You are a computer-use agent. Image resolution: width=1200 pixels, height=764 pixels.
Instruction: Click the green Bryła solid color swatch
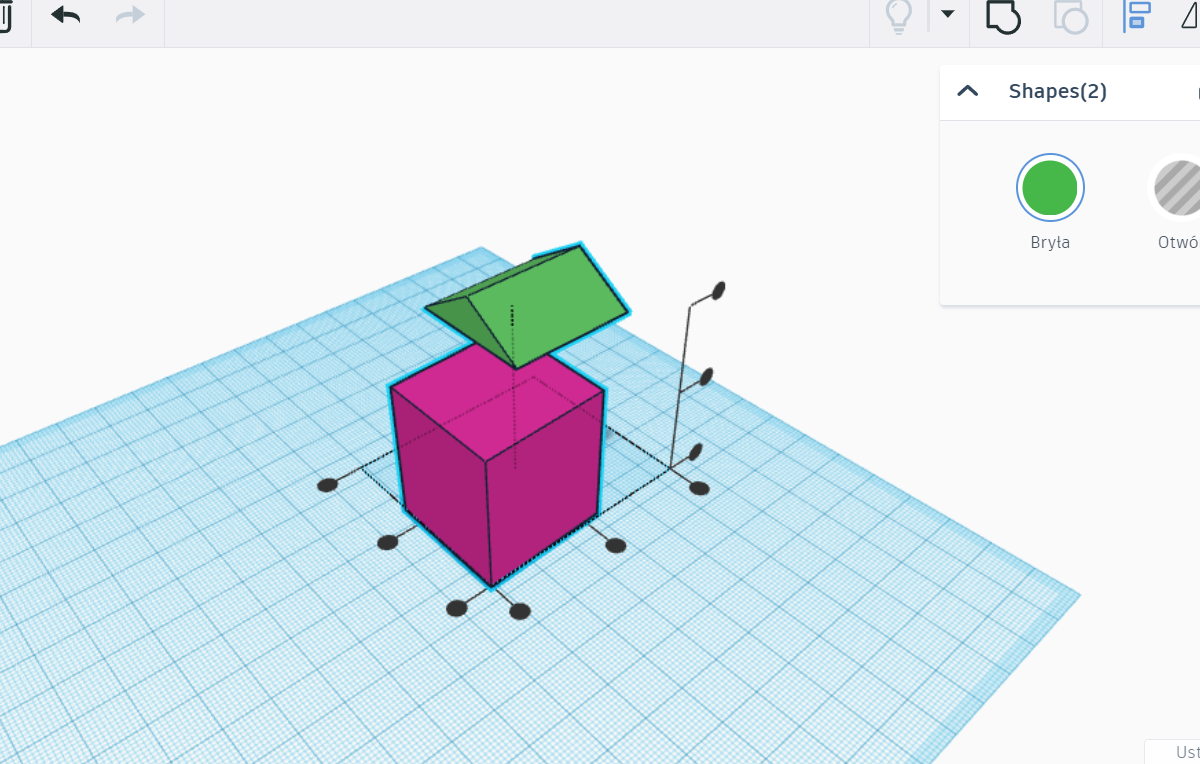1050,187
